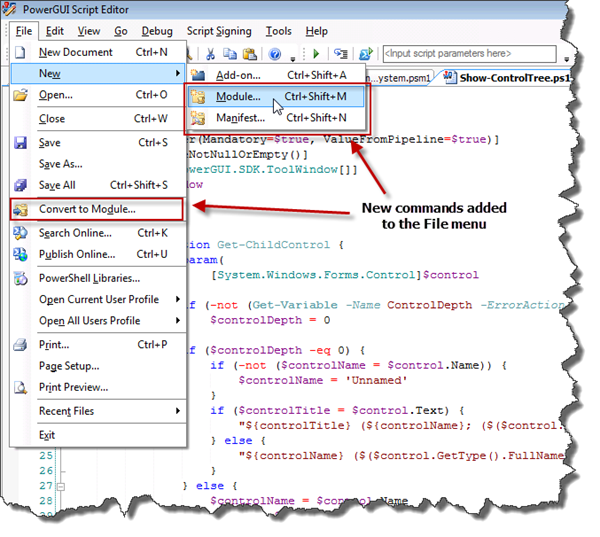The width and height of the screenshot is (600, 537).
Task: Choose Close from the File menu
Action: click(98, 119)
